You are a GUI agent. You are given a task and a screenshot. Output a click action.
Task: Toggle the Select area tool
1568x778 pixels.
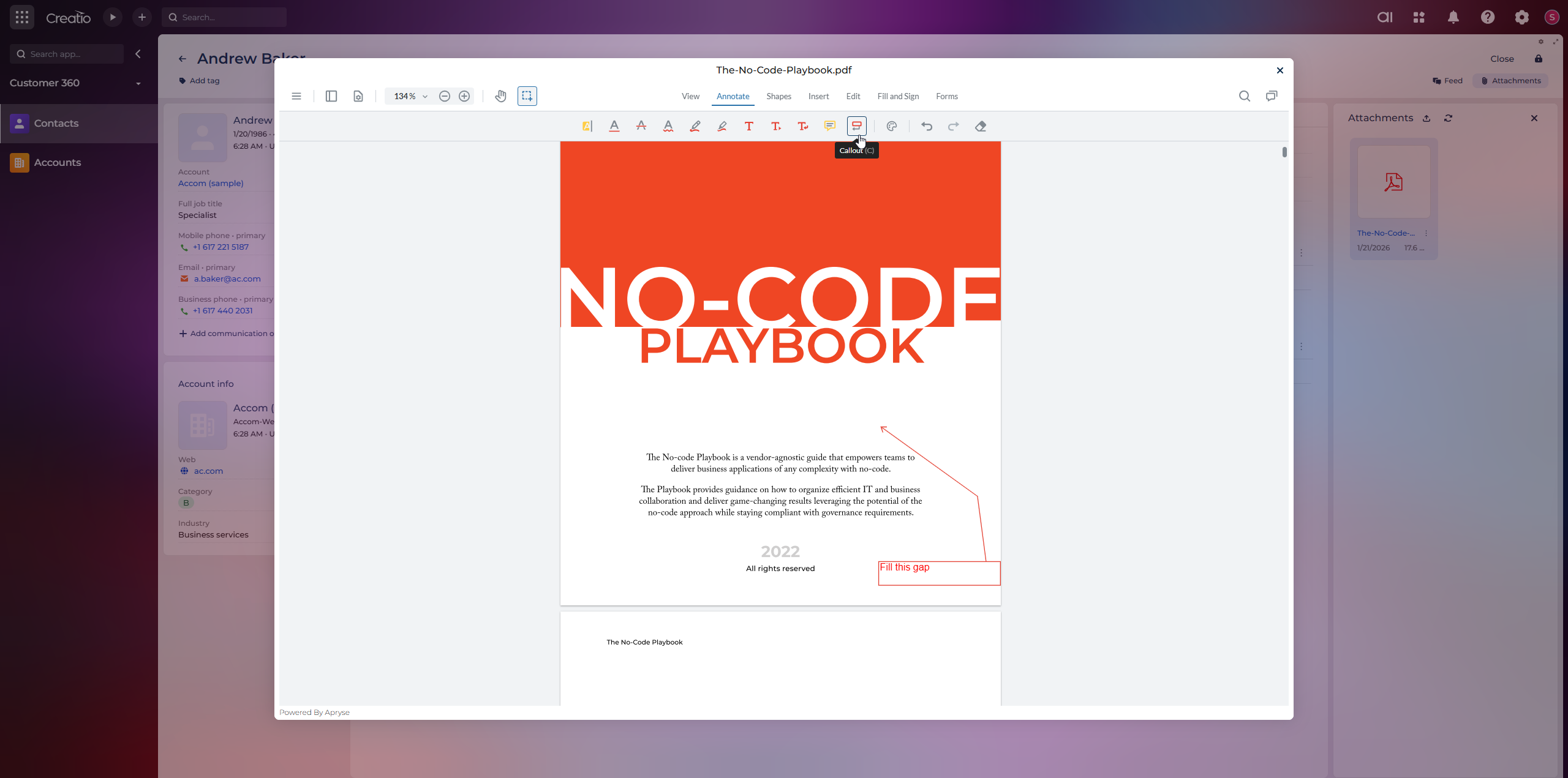527,96
